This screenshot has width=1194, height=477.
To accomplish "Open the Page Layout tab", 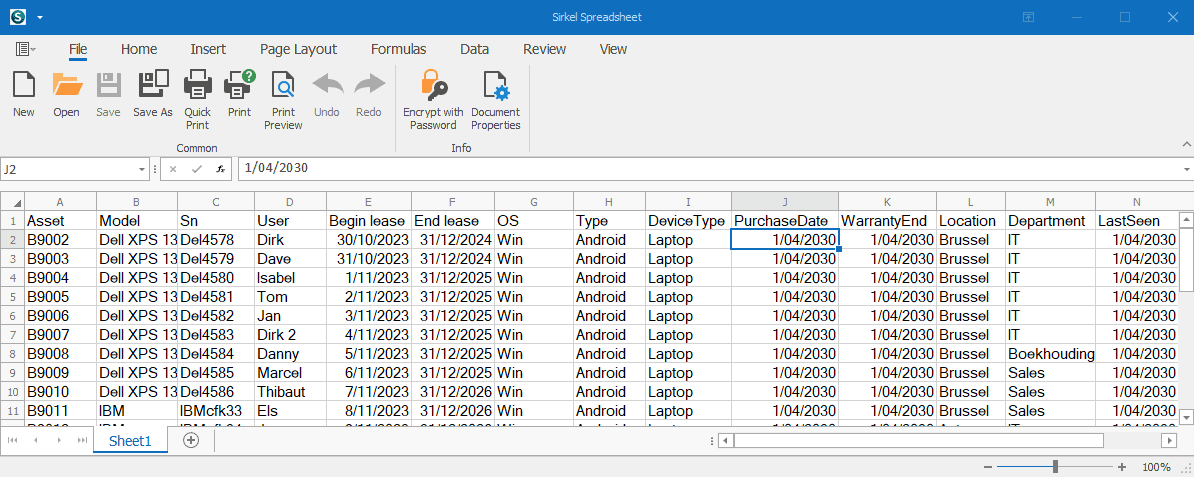I will (x=298, y=49).
